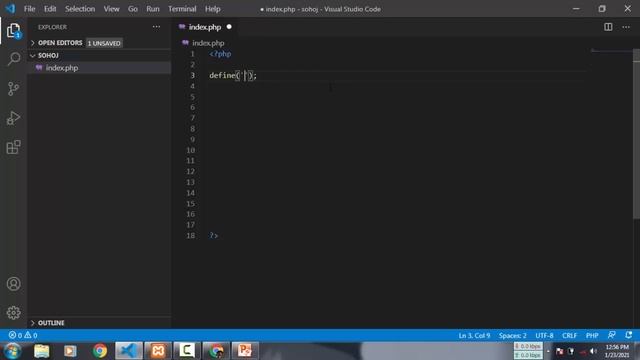Open the Source Control view
The image size is (640, 360).
tap(13, 89)
